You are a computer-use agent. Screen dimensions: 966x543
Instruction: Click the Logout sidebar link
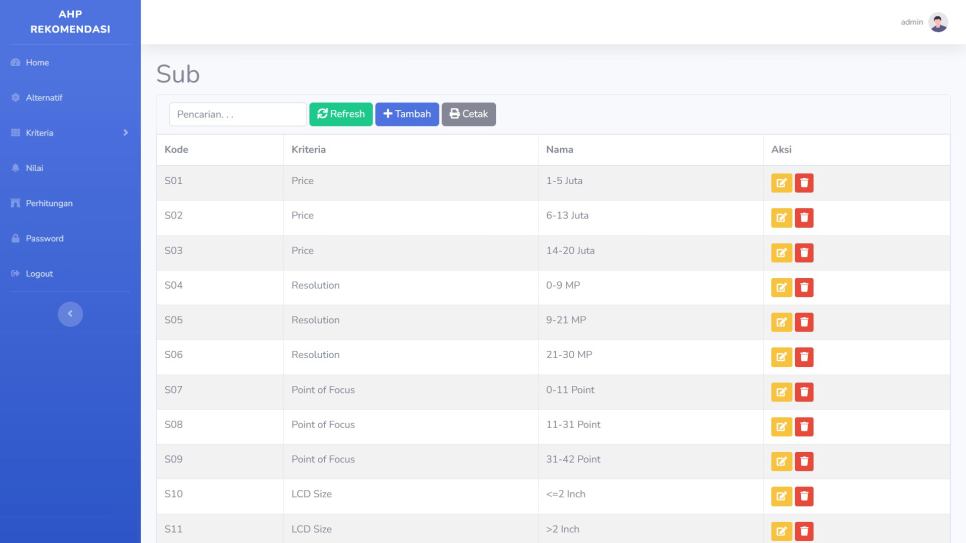click(39, 274)
